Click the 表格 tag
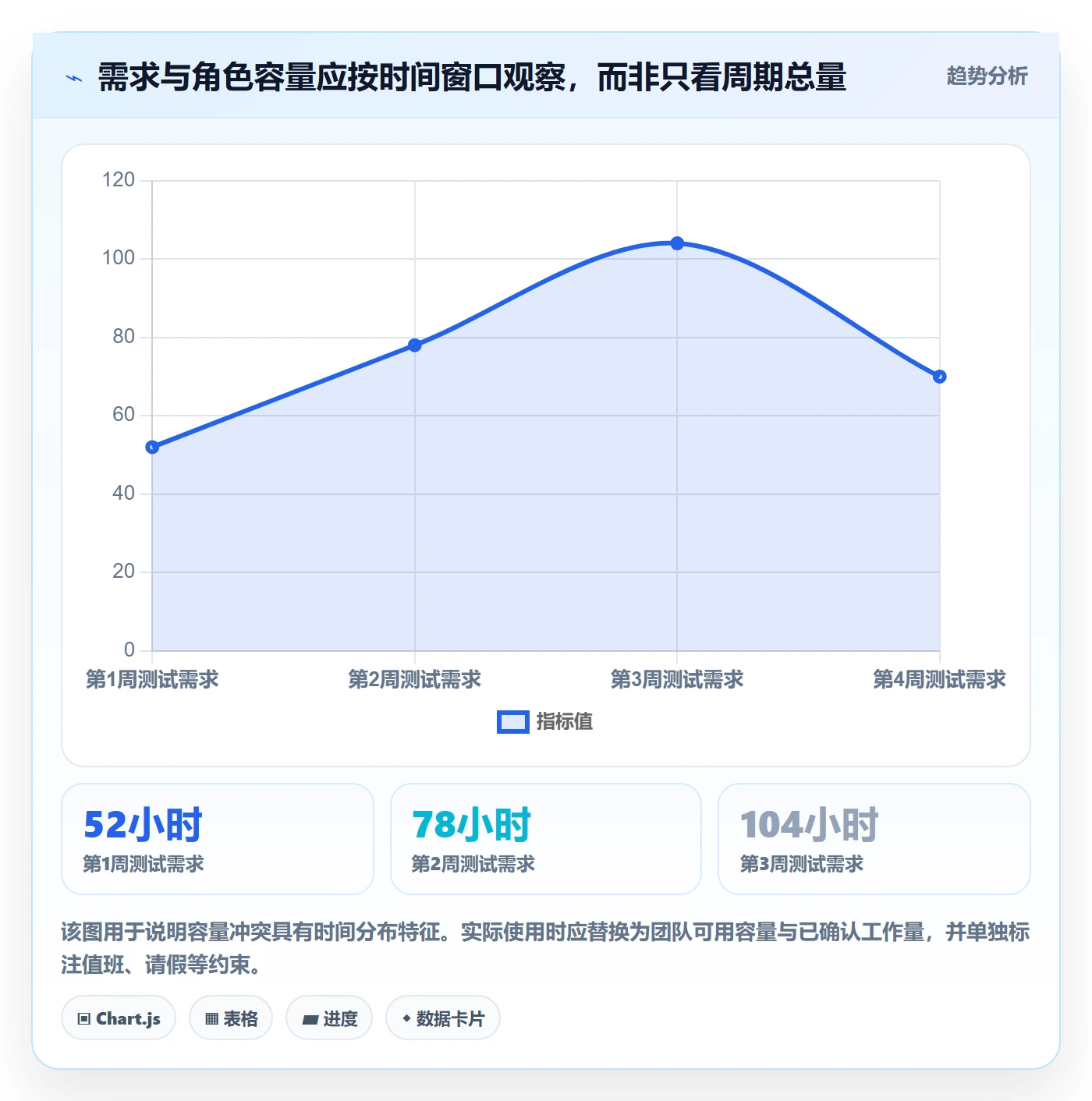1092x1101 pixels. point(231,1018)
